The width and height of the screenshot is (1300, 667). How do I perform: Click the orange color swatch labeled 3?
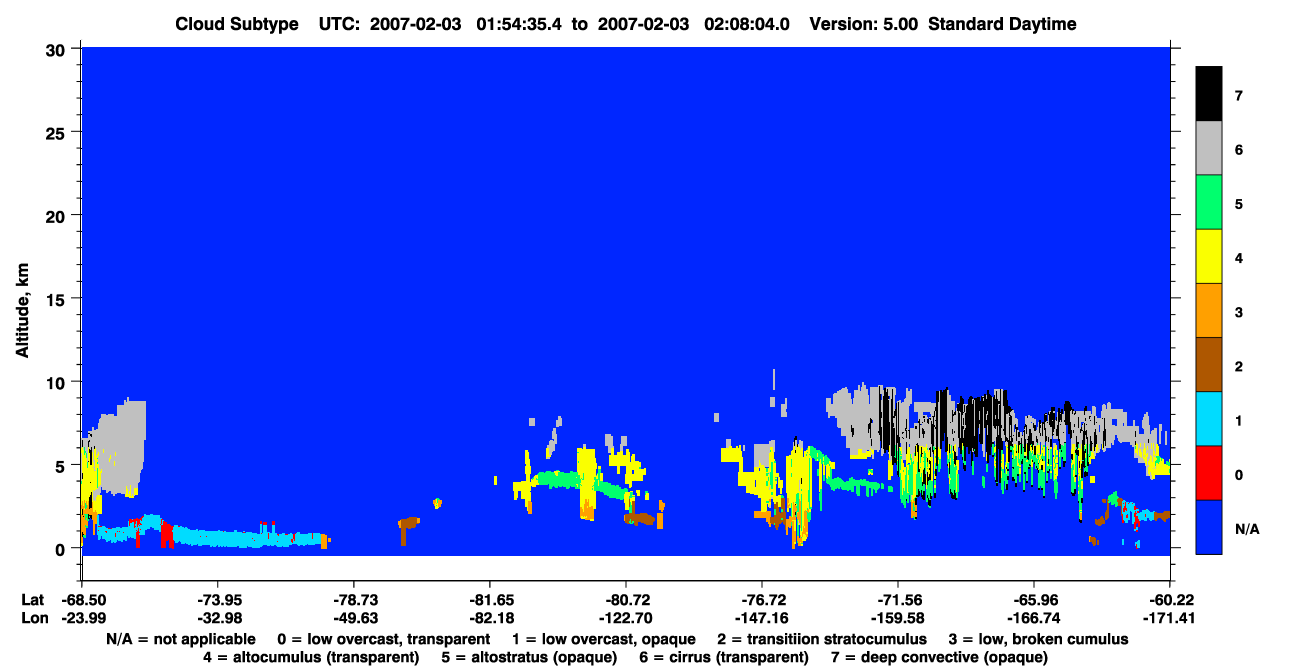1209,311
